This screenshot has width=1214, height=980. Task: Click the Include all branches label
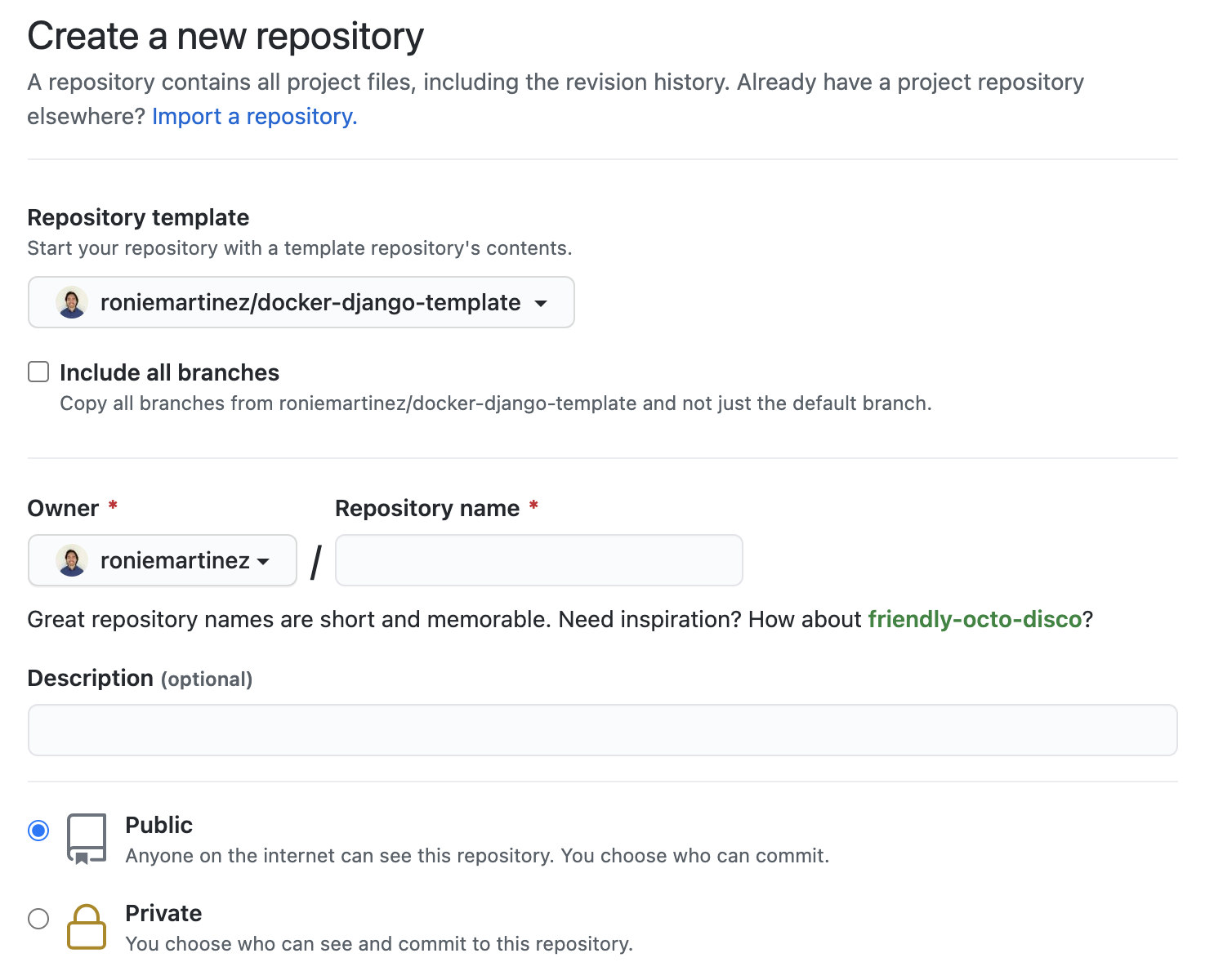(170, 372)
